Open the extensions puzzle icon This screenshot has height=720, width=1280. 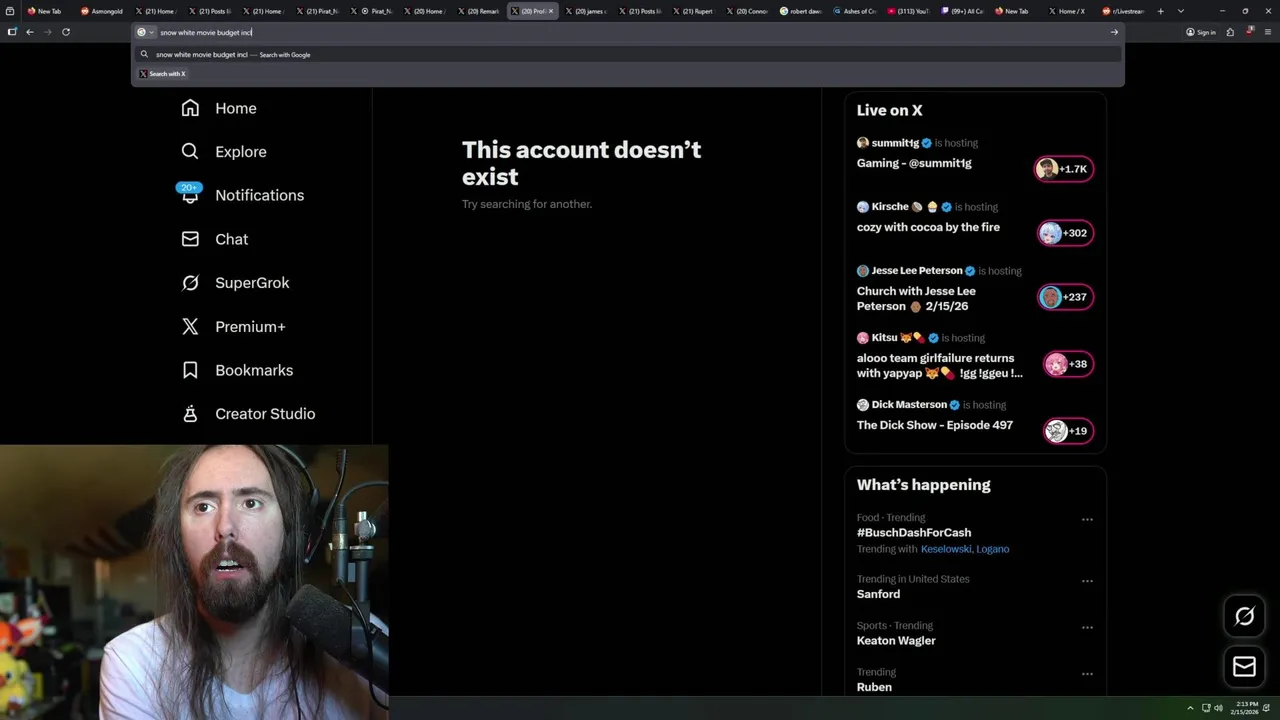pyautogui.click(x=1230, y=32)
